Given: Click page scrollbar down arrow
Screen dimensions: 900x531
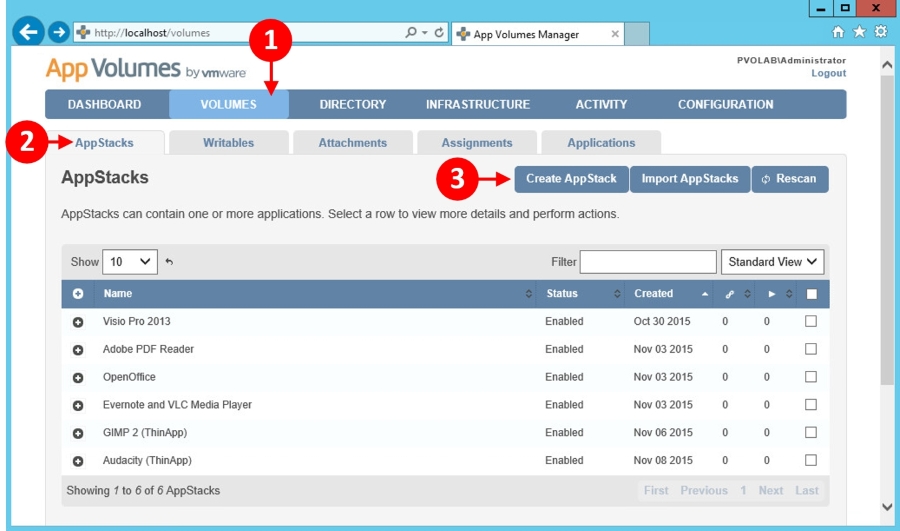Looking at the screenshot, I should click(x=887, y=507).
